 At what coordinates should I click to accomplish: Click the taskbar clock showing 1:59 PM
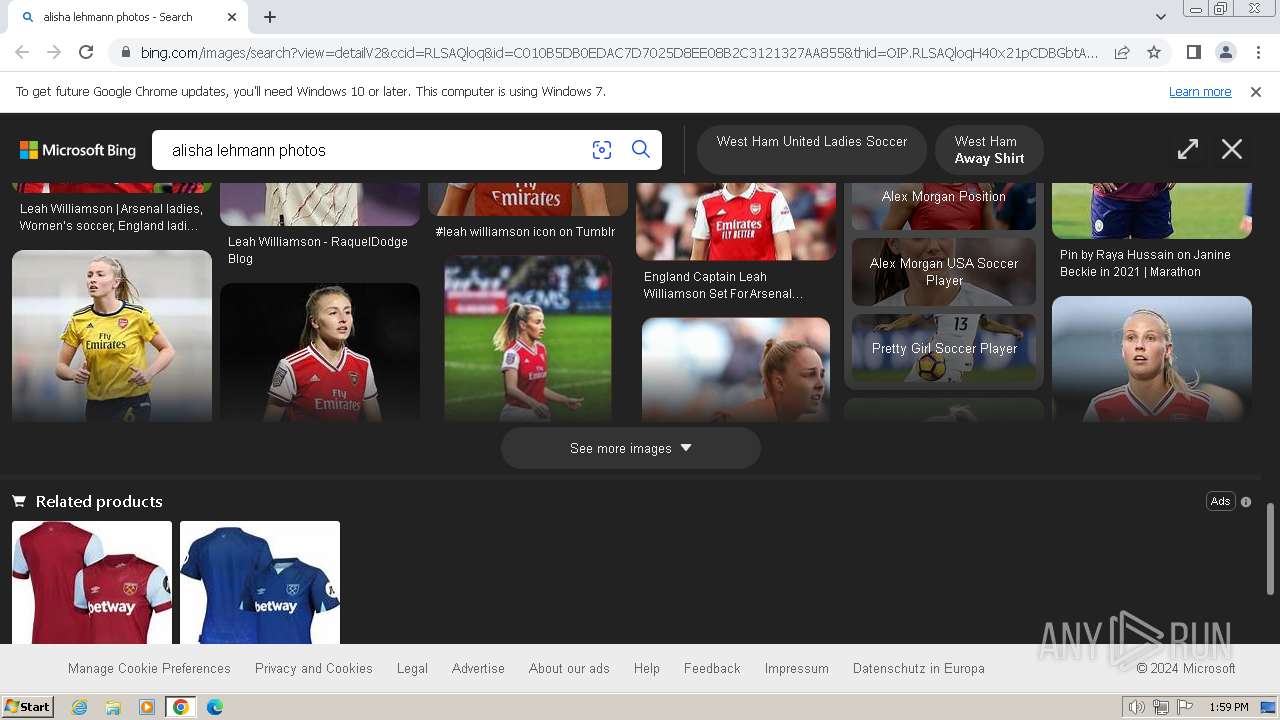pos(1228,707)
